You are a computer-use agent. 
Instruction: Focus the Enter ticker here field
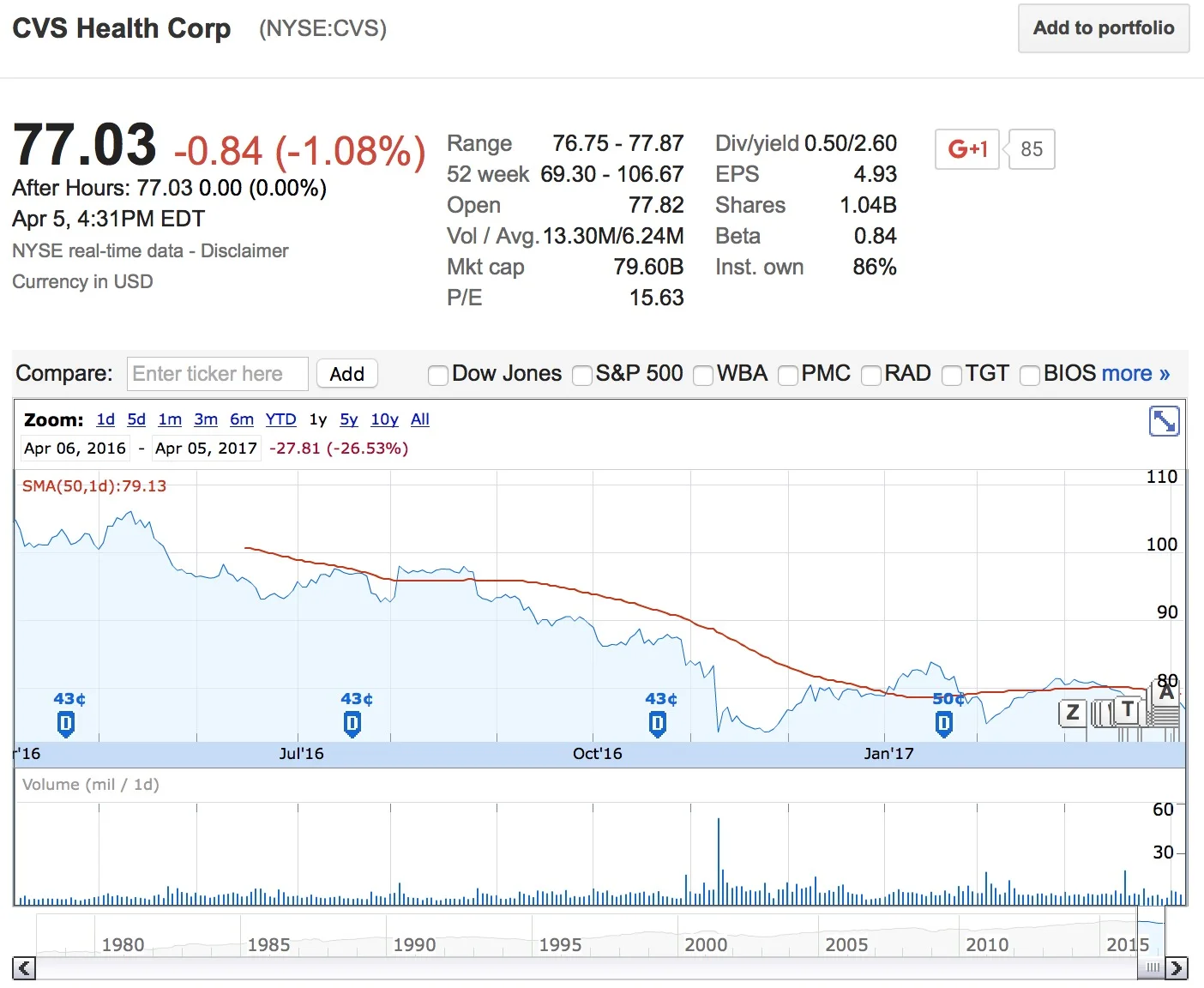pyautogui.click(x=218, y=374)
